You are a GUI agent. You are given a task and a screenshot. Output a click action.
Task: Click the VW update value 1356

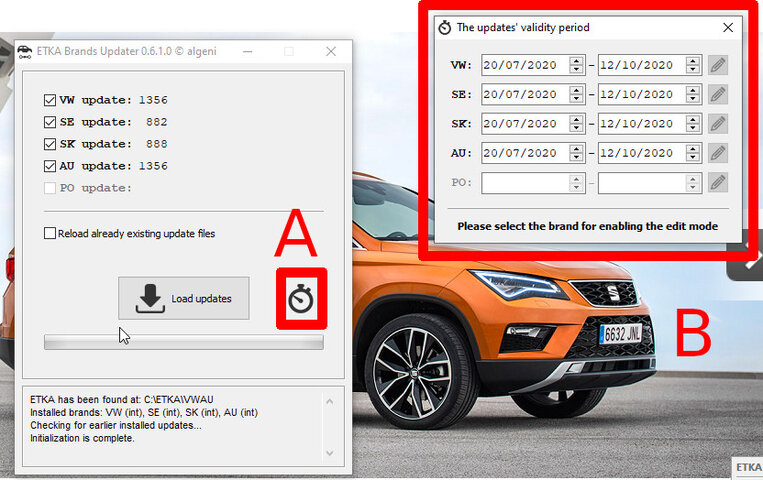click(x=153, y=100)
